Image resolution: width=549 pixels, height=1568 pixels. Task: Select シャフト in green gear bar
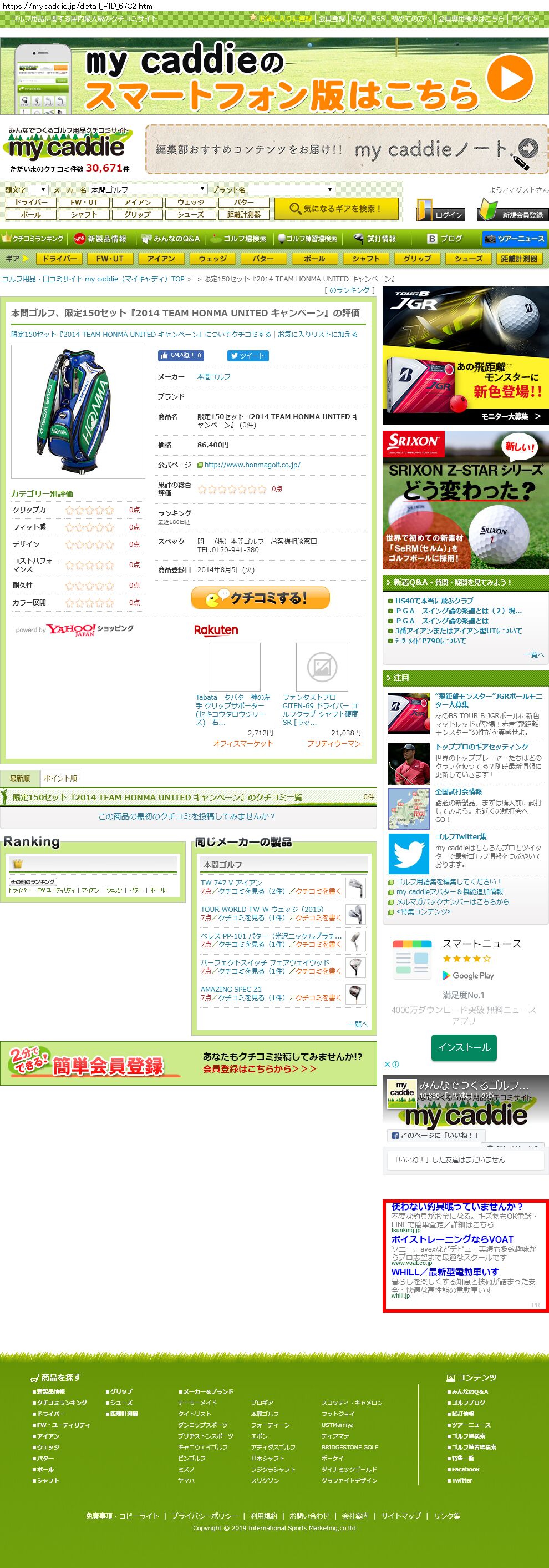pyautogui.click(x=365, y=259)
